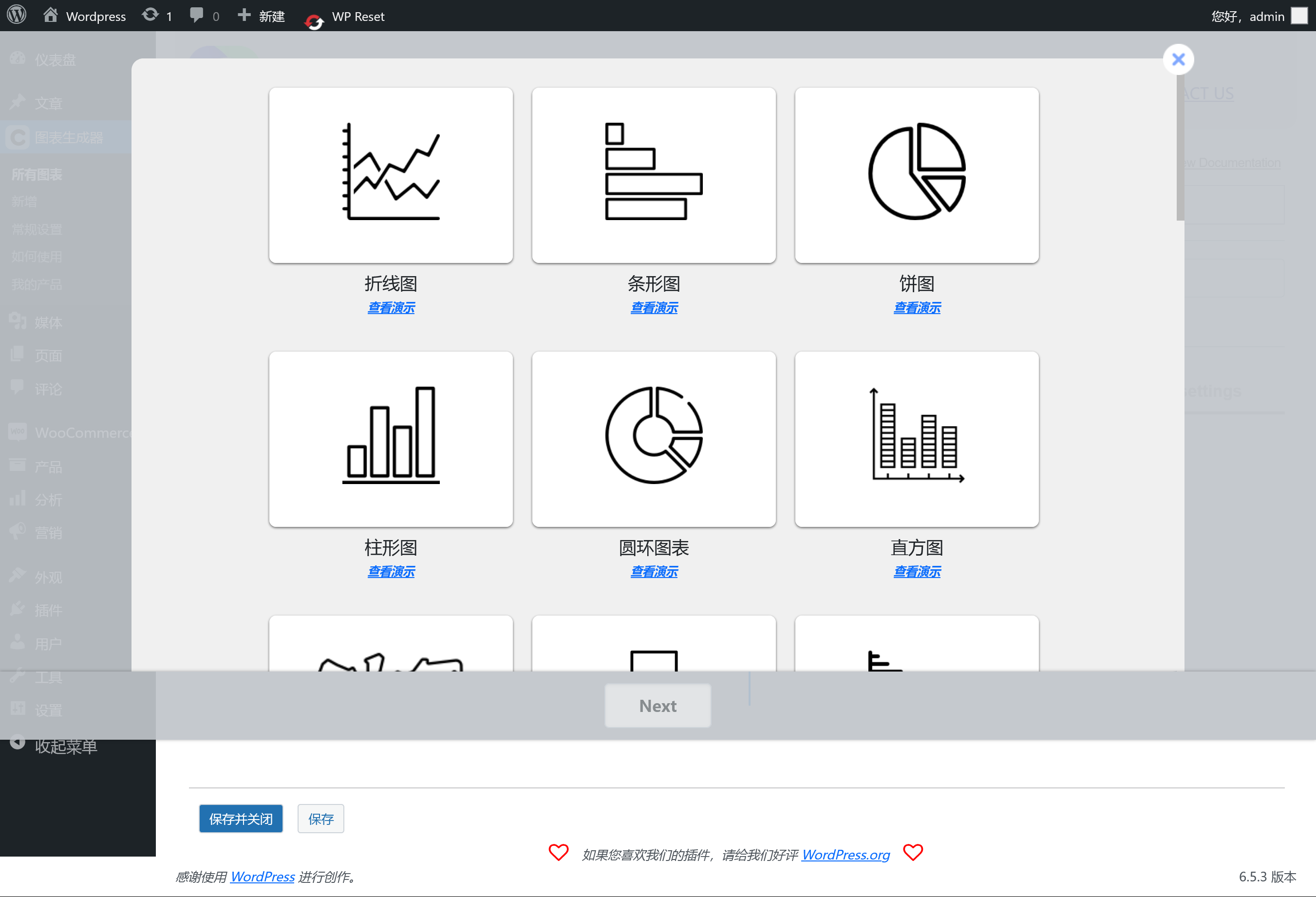
Task: Open the 新建 menu in the admin bar
Action: 261,15
